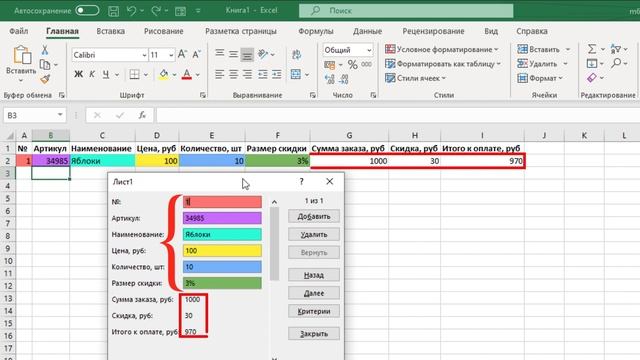
Task: Click the Insert Function fx icon
Action: pos(142,115)
